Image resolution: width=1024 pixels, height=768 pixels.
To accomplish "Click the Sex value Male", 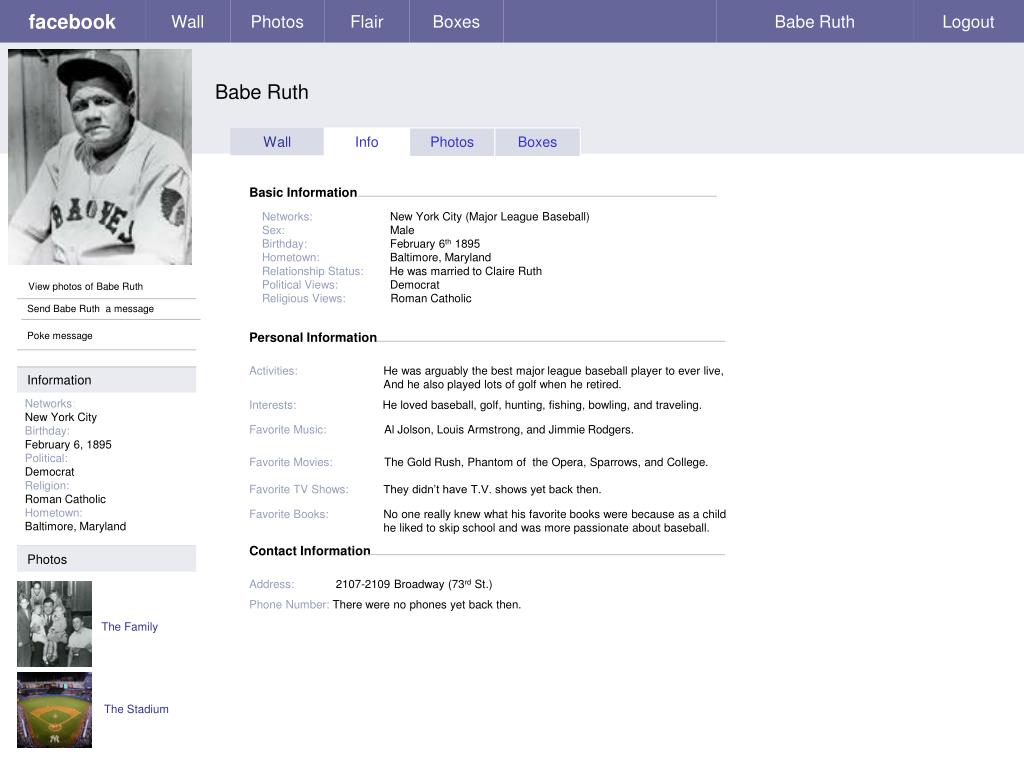I will pyautogui.click(x=402, y=230).
